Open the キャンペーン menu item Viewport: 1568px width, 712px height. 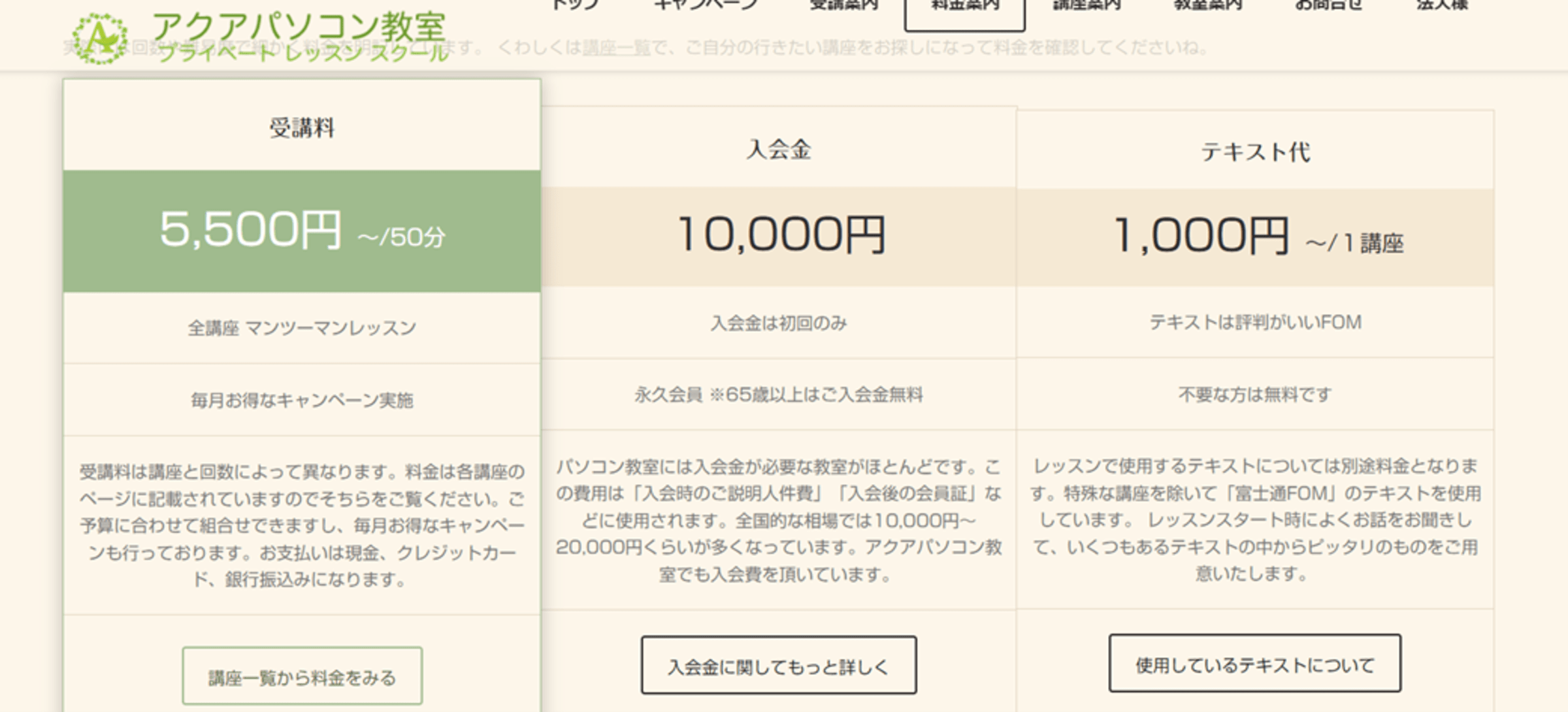[706, 5]
